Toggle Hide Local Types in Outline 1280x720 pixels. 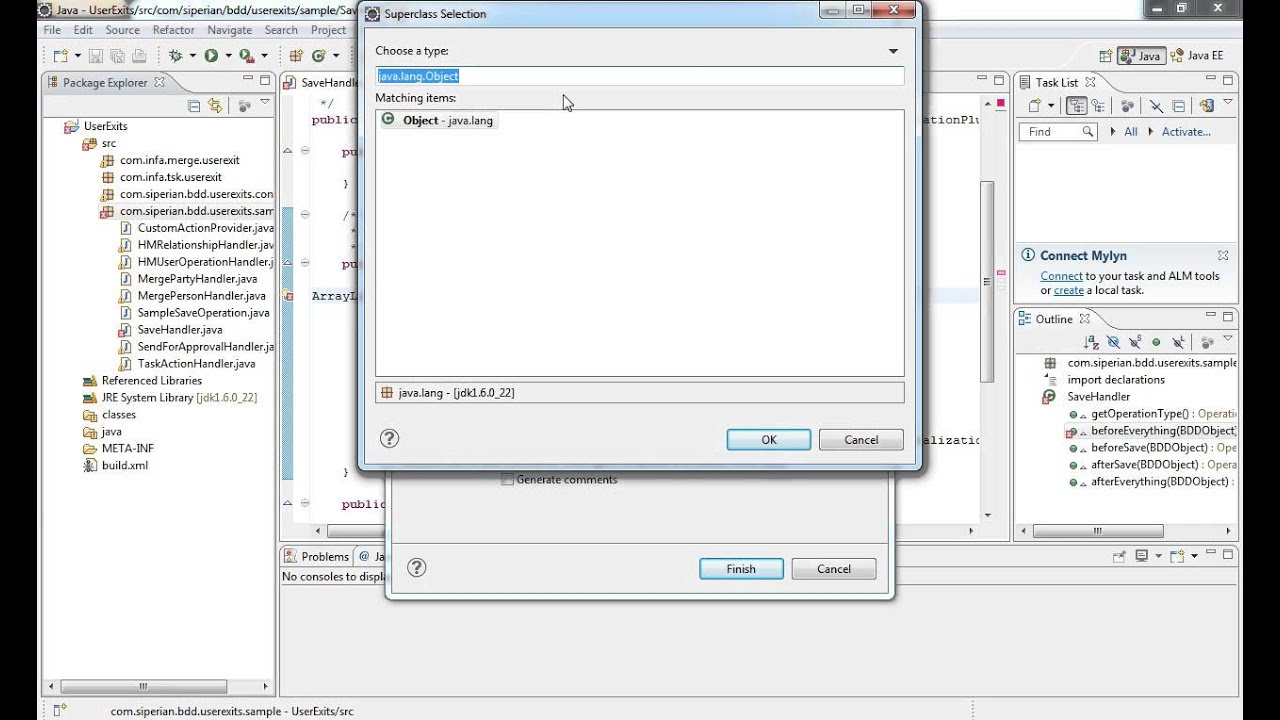1179,343
